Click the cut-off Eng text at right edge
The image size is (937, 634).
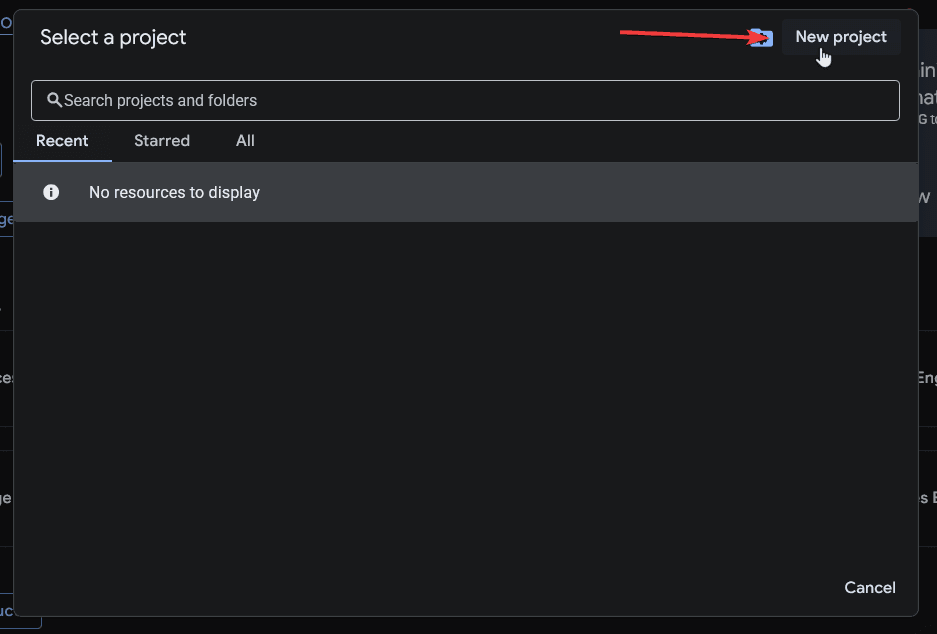(927, 378)
